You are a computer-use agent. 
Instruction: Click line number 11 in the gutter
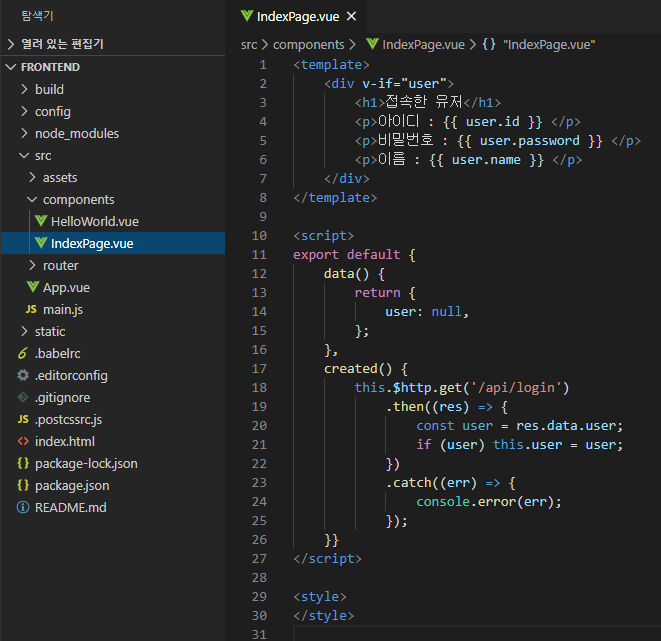click(259, 255)
